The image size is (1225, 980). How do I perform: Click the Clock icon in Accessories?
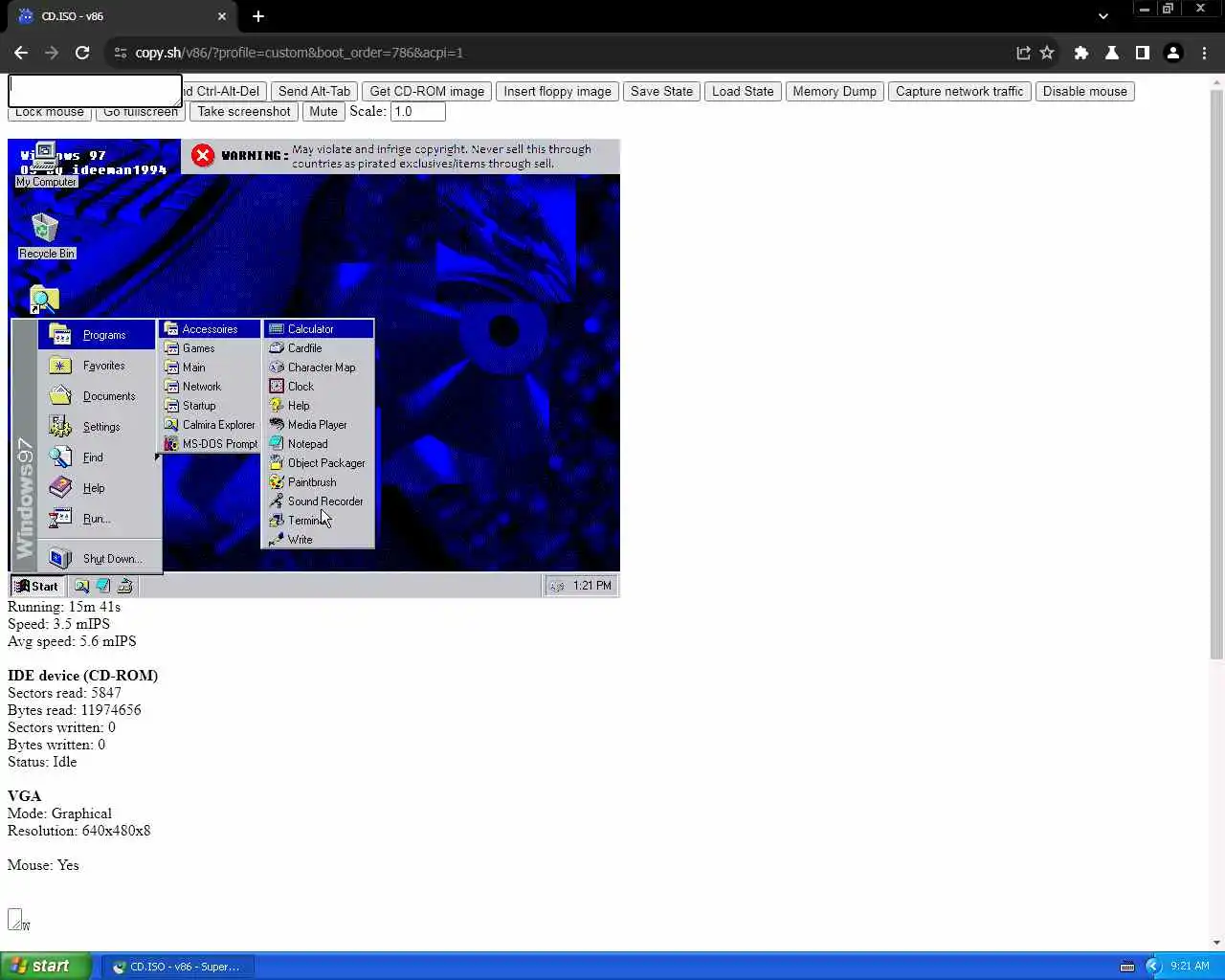[x=277, y=387]
